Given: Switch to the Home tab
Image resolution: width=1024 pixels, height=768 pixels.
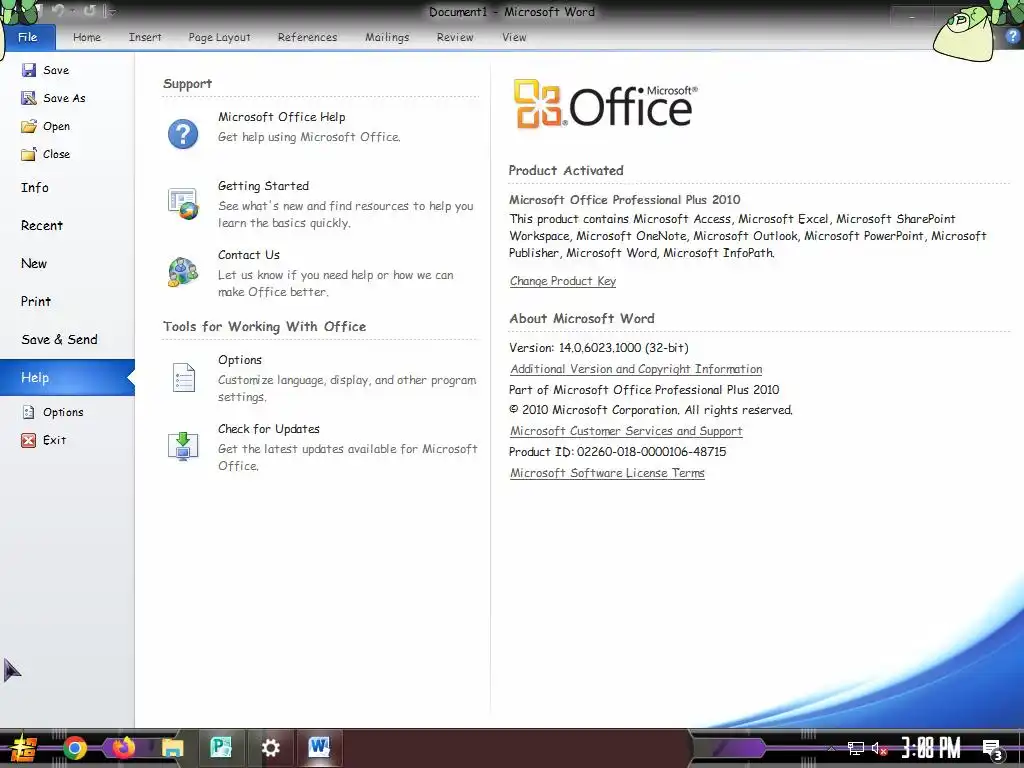Looking at the screenshot, I should (87, 37).
